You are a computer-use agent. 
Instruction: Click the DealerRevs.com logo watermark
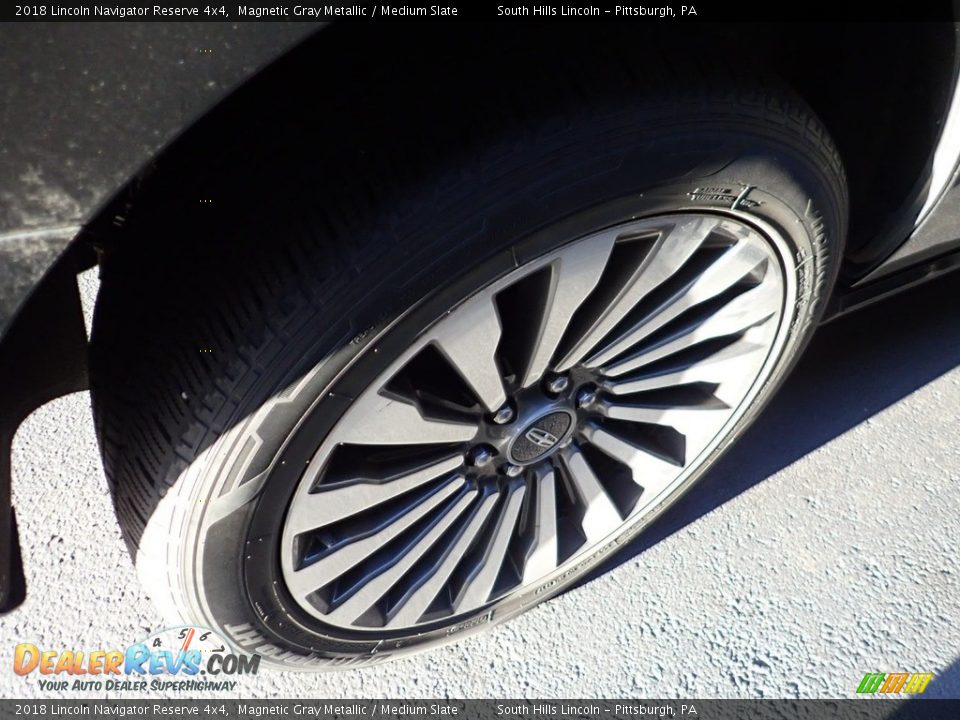[x=135, y=660]
